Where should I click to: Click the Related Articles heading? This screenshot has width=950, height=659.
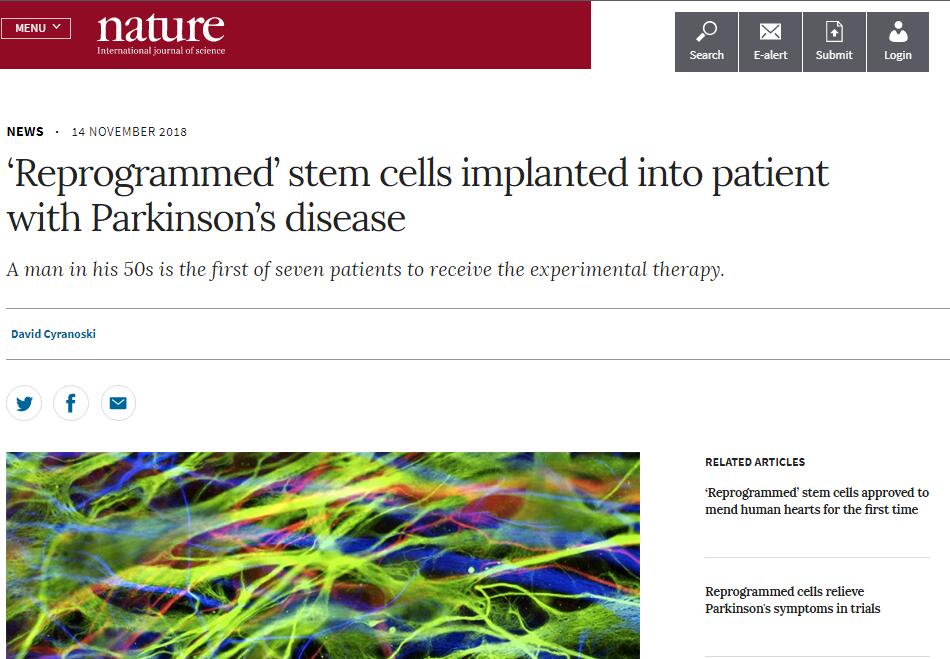point(754,462)
